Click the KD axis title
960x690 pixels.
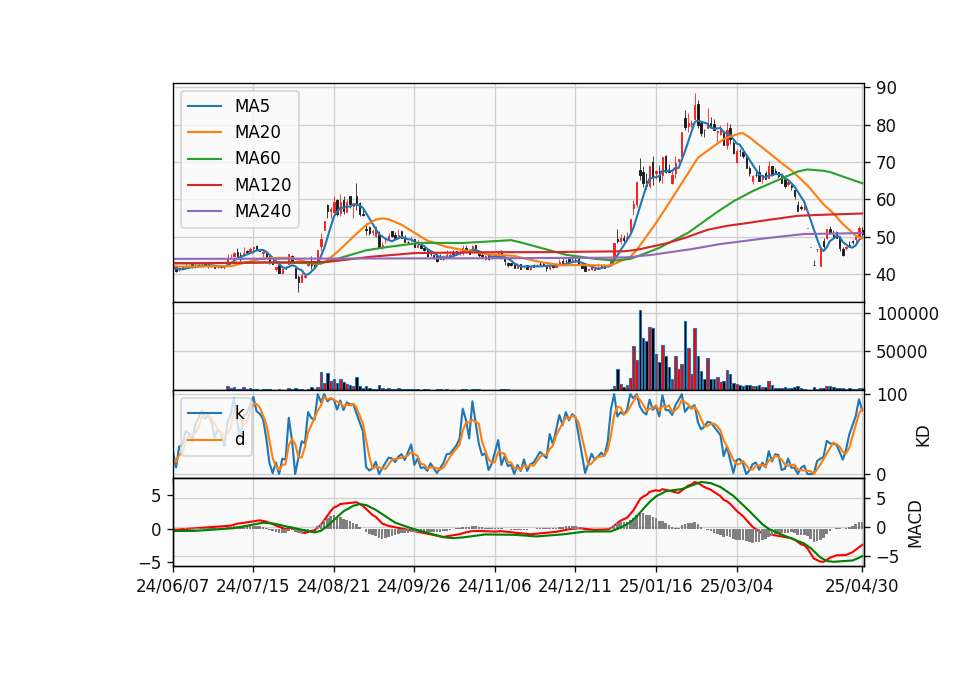click(923, 437)
